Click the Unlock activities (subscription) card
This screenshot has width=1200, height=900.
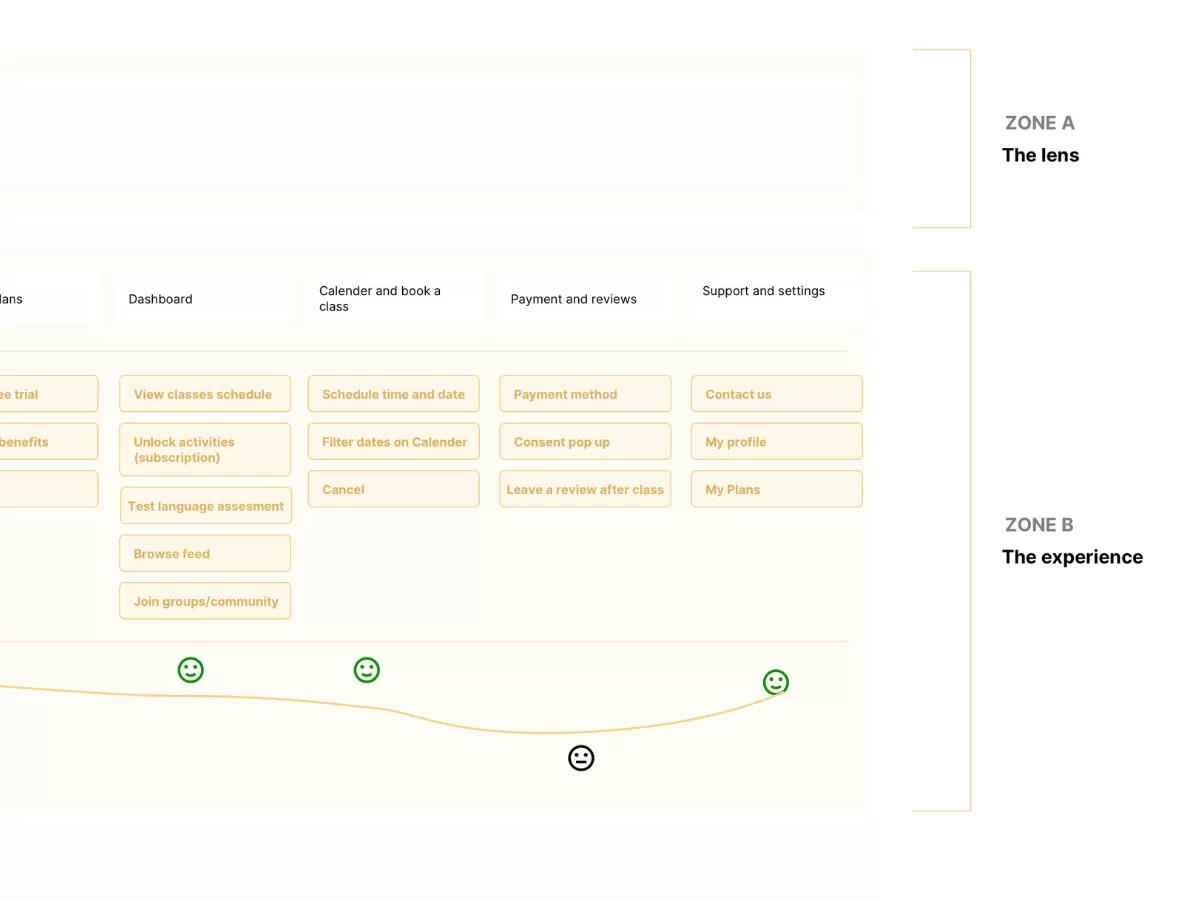tap(205, 450)
